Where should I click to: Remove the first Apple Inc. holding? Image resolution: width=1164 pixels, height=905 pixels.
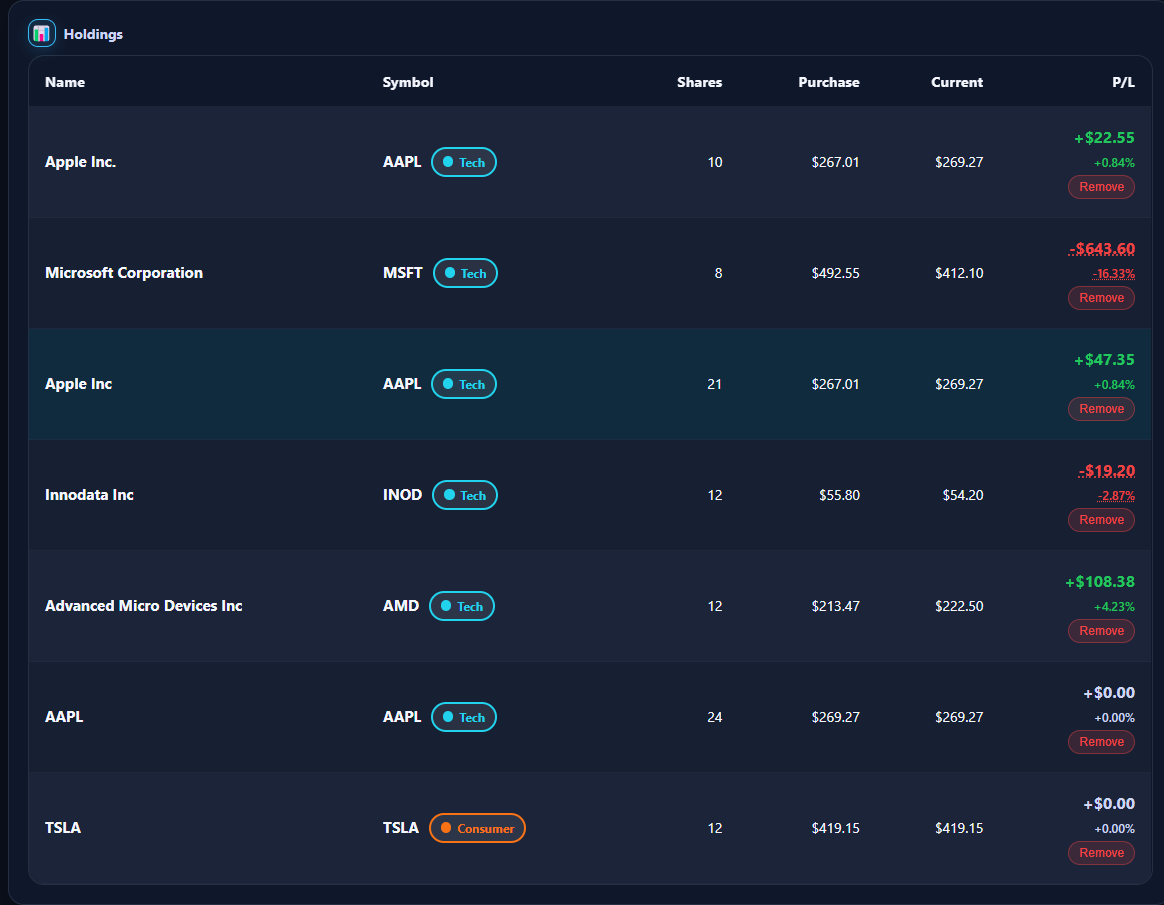[1101, 187]
